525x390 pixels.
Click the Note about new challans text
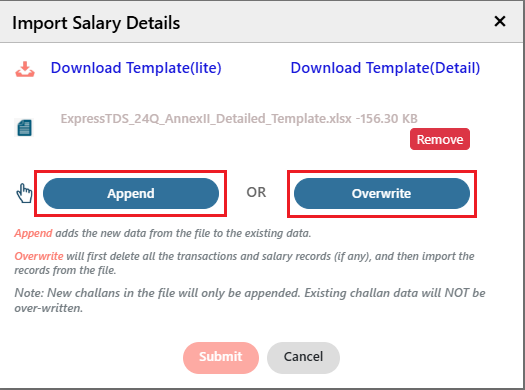click(250, 300)
